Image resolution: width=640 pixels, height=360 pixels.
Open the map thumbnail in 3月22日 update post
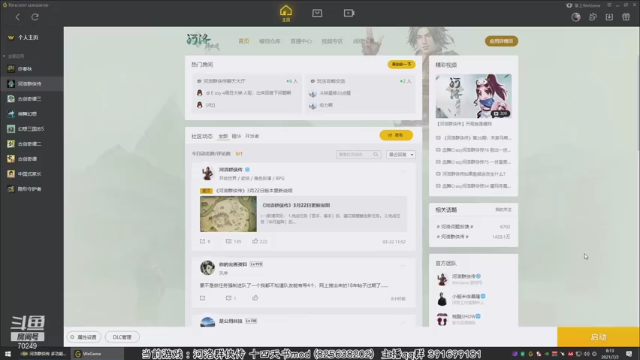click(x=228, y=214)
